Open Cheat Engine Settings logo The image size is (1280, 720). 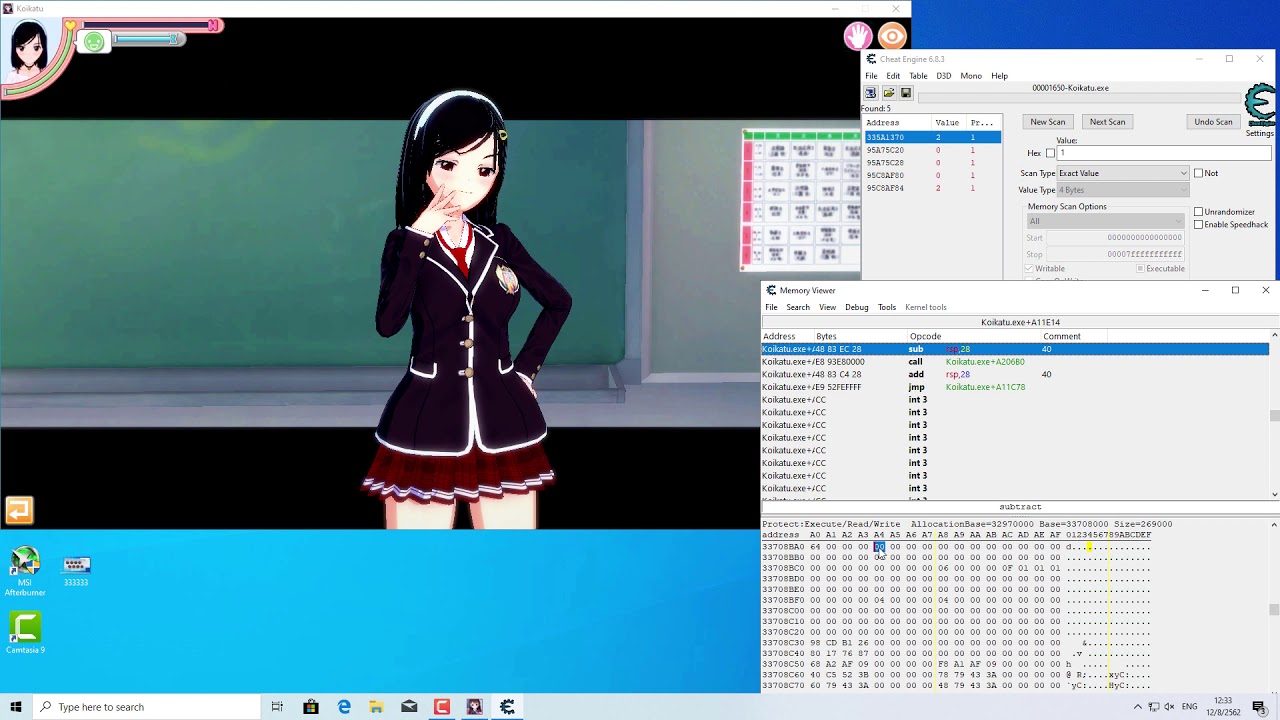tap(1260, 112)
